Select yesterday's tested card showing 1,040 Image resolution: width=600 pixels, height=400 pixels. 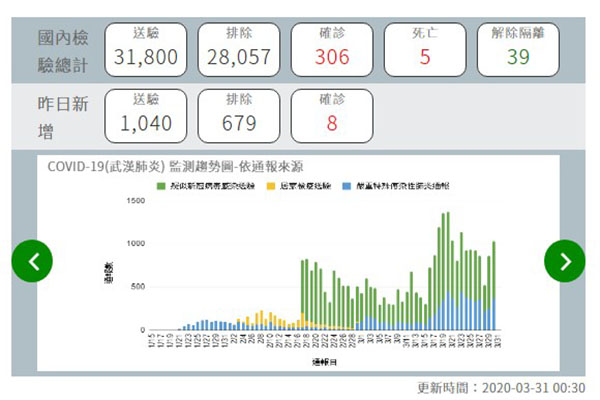(146, 116)
